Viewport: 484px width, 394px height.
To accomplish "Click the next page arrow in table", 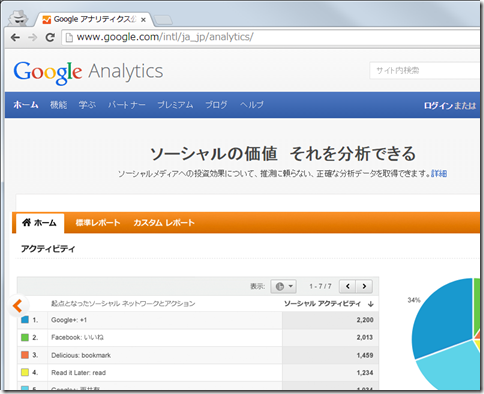I will pos(364,286).
